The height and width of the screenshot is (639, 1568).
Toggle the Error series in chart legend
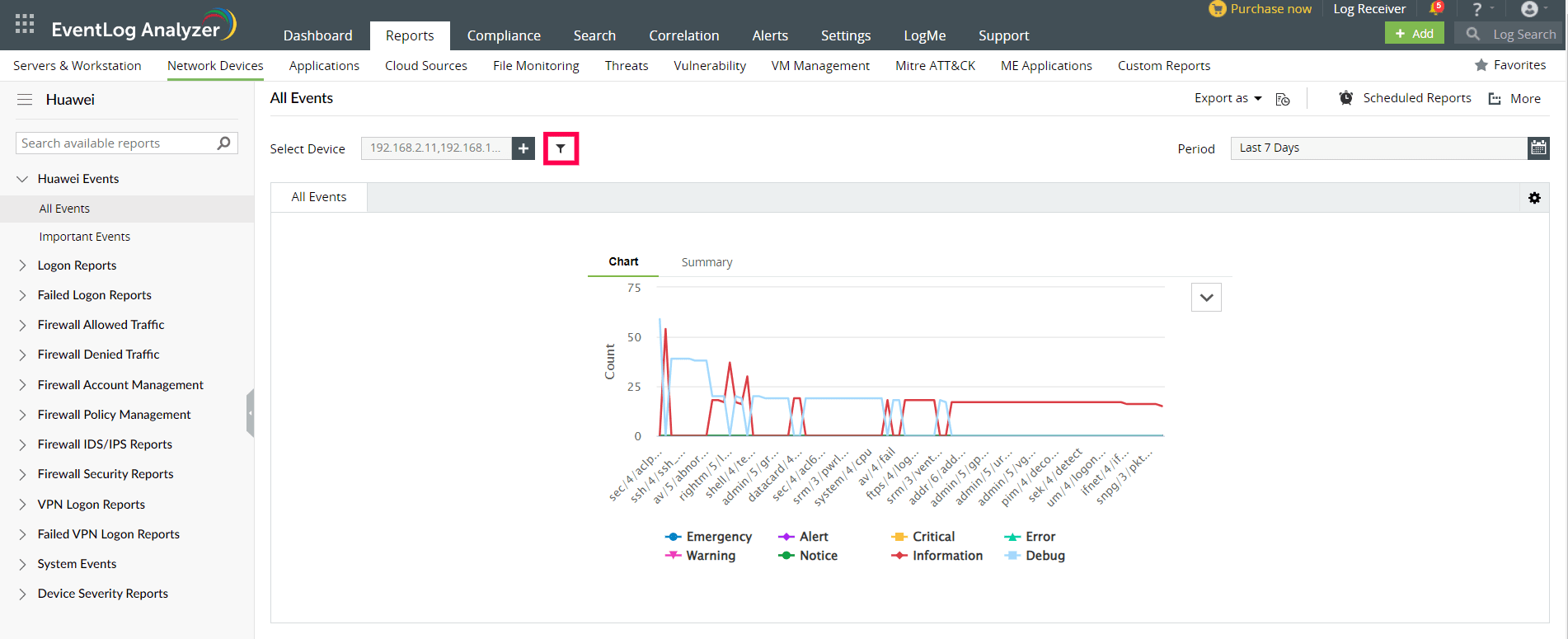click(1030, 537)
